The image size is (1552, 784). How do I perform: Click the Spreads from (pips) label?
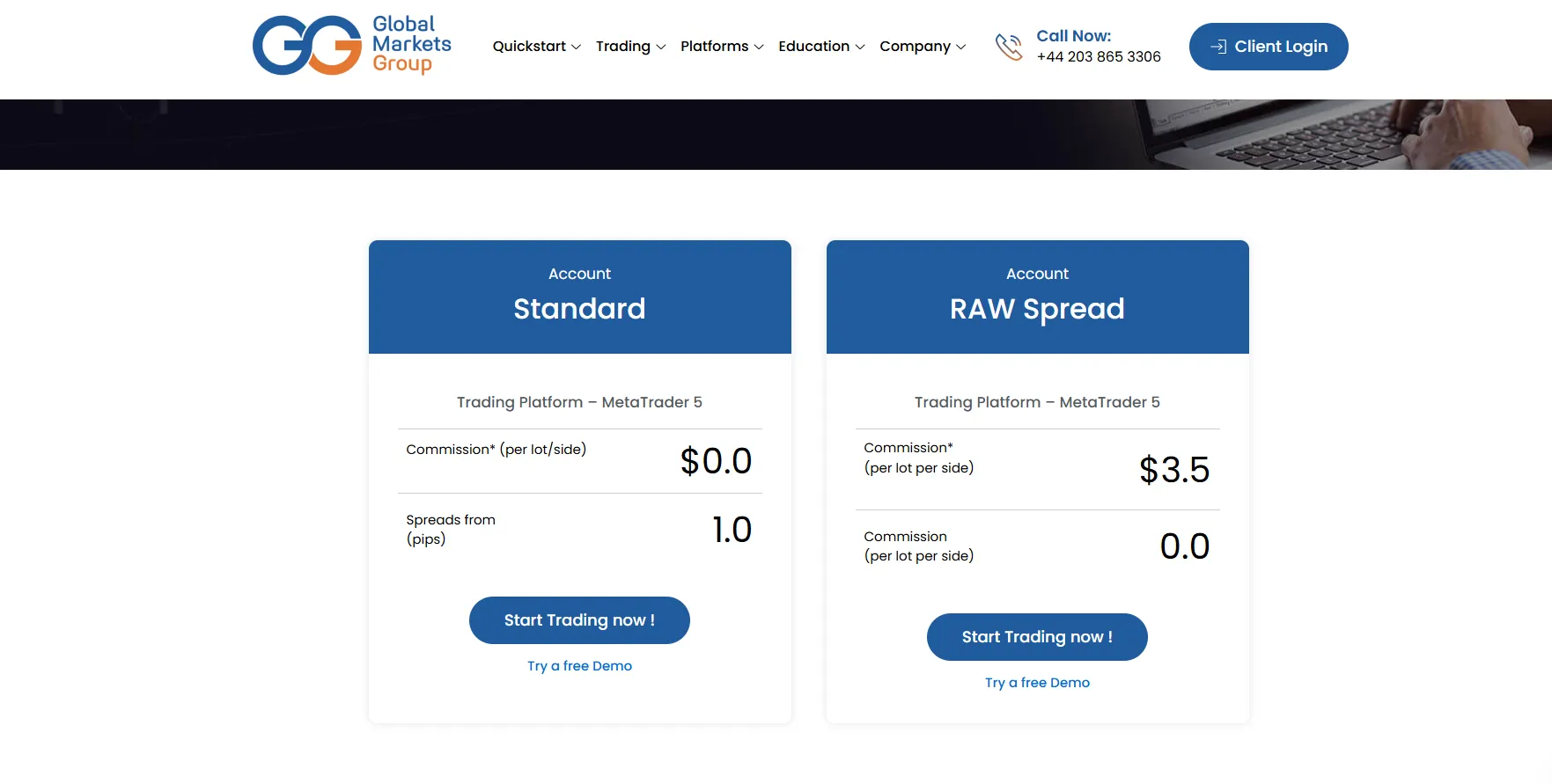coord(451,530)
